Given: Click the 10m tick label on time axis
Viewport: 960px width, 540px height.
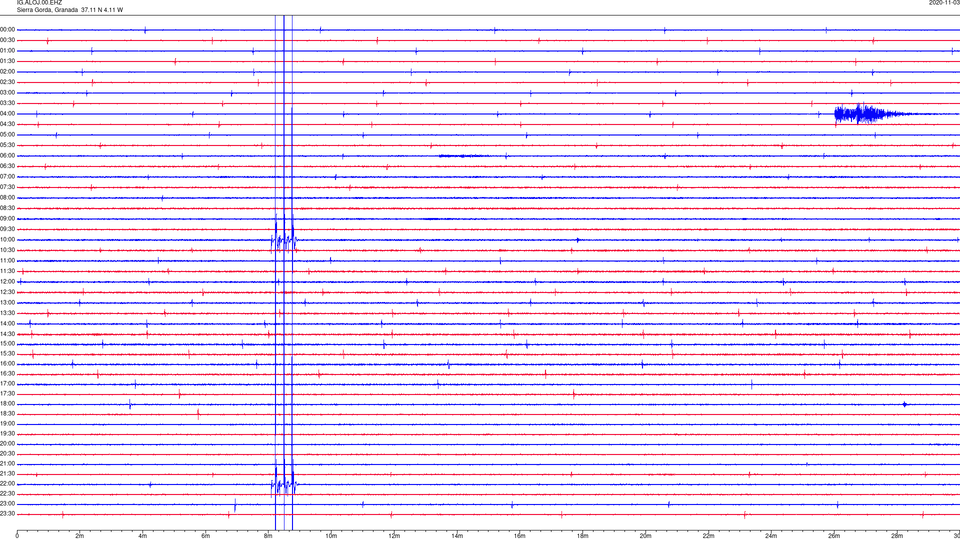Looking at the screenshot, I should tap(331, 536).
